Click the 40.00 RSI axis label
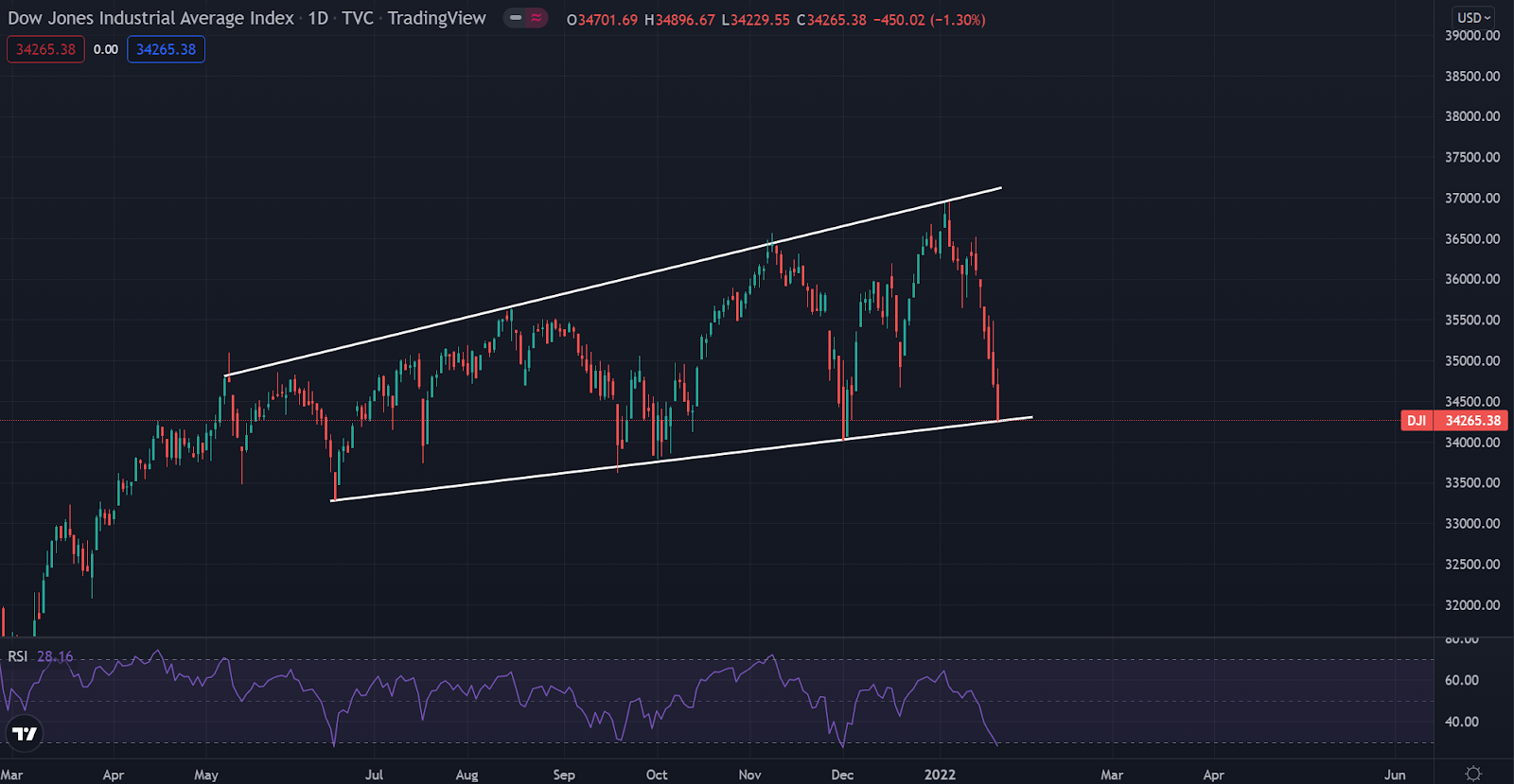This screenshot has height=784, width=1514. 1462,722
